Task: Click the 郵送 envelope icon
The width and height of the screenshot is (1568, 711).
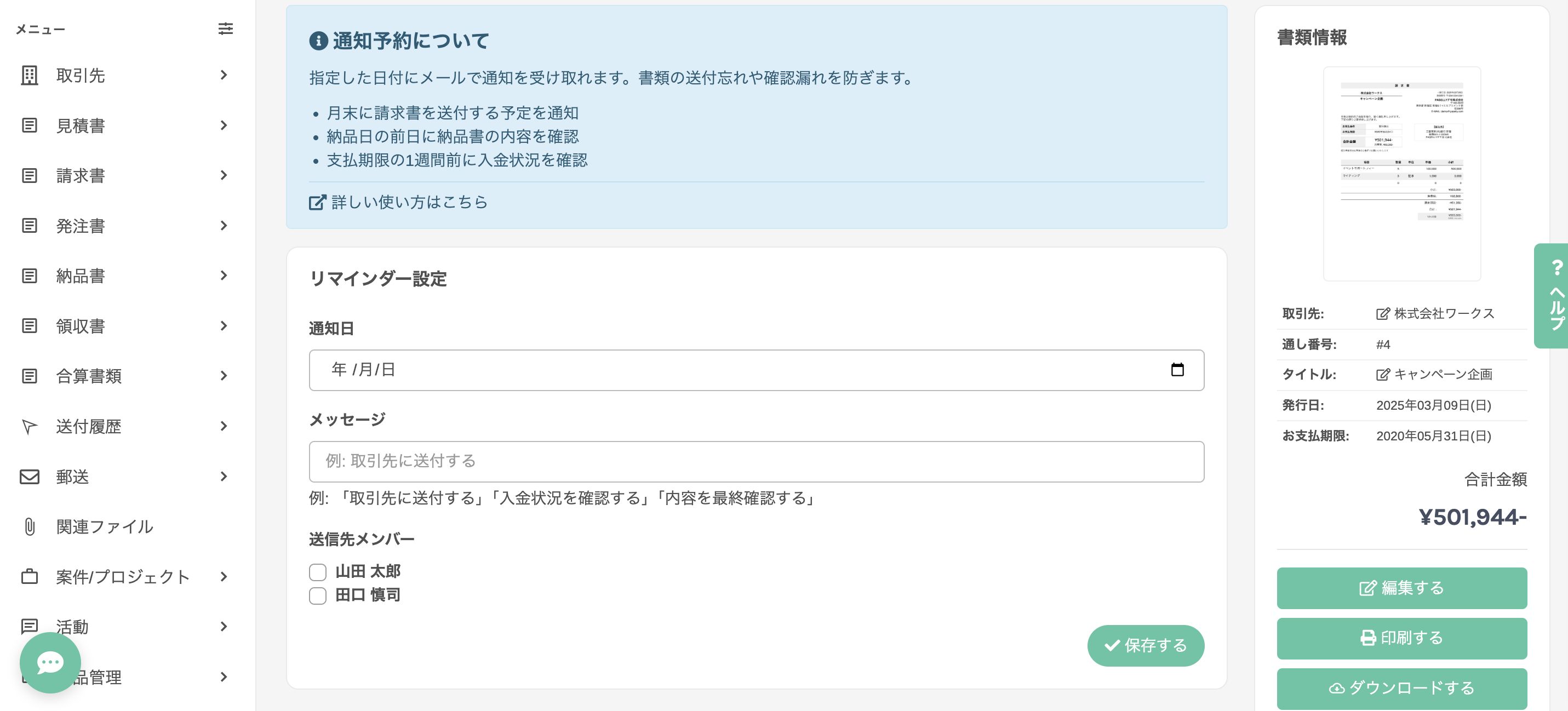Action: (29, 476)
